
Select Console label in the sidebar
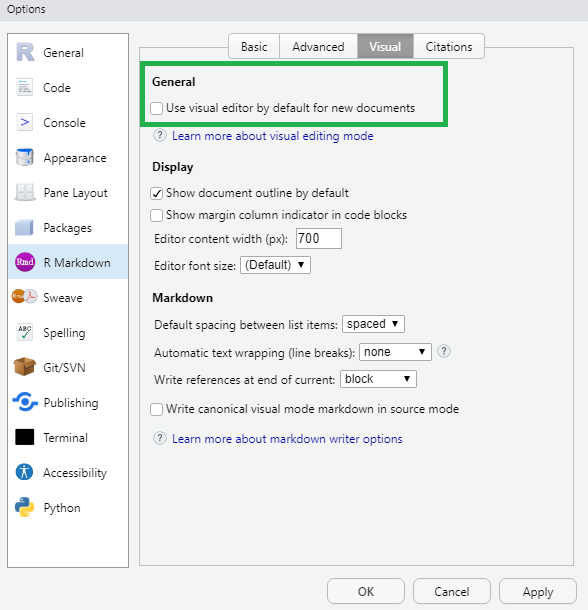[x=64, y=123]
